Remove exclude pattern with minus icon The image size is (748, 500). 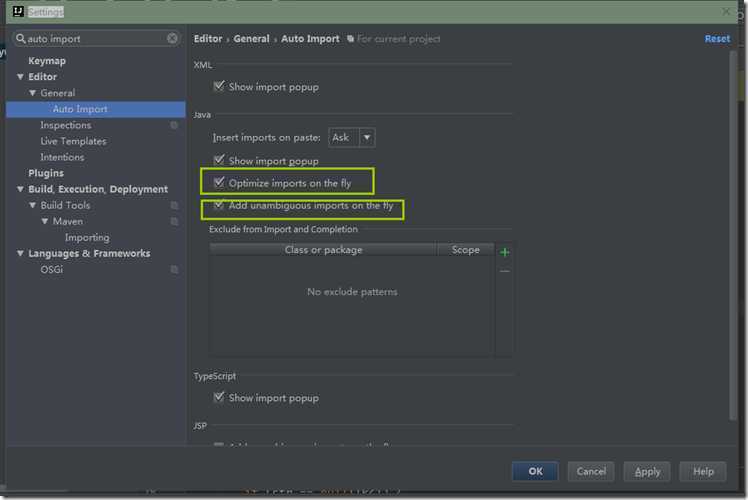coord(505,271)
